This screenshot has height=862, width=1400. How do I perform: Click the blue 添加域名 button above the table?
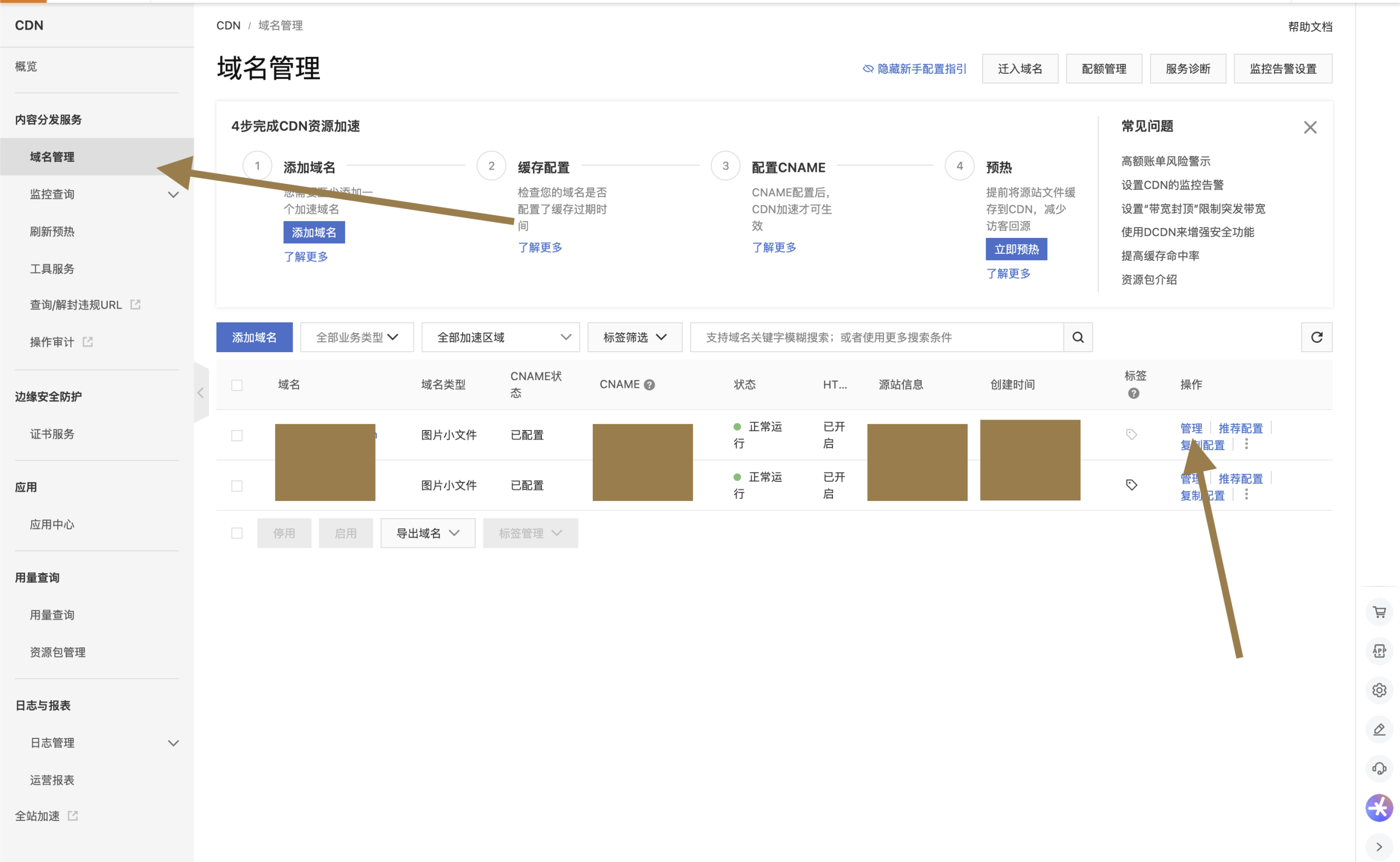pyautogui.click(x=254, y=337)
